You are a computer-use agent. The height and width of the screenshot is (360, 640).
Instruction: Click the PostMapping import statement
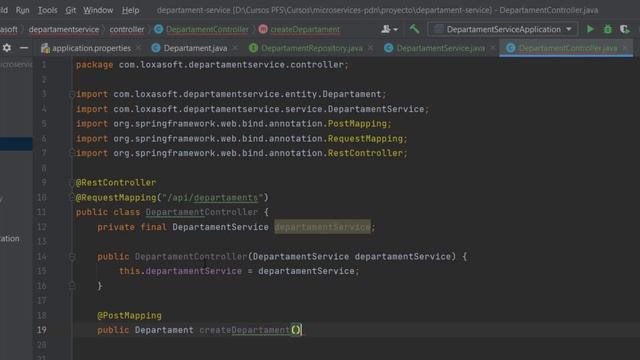[233, 124]
